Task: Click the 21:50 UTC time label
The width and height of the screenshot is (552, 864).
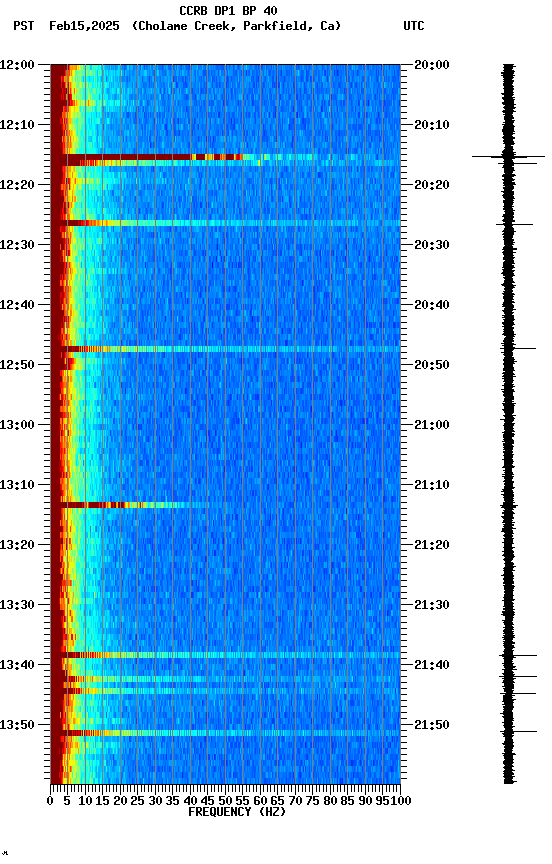Action: pos(432,726)
